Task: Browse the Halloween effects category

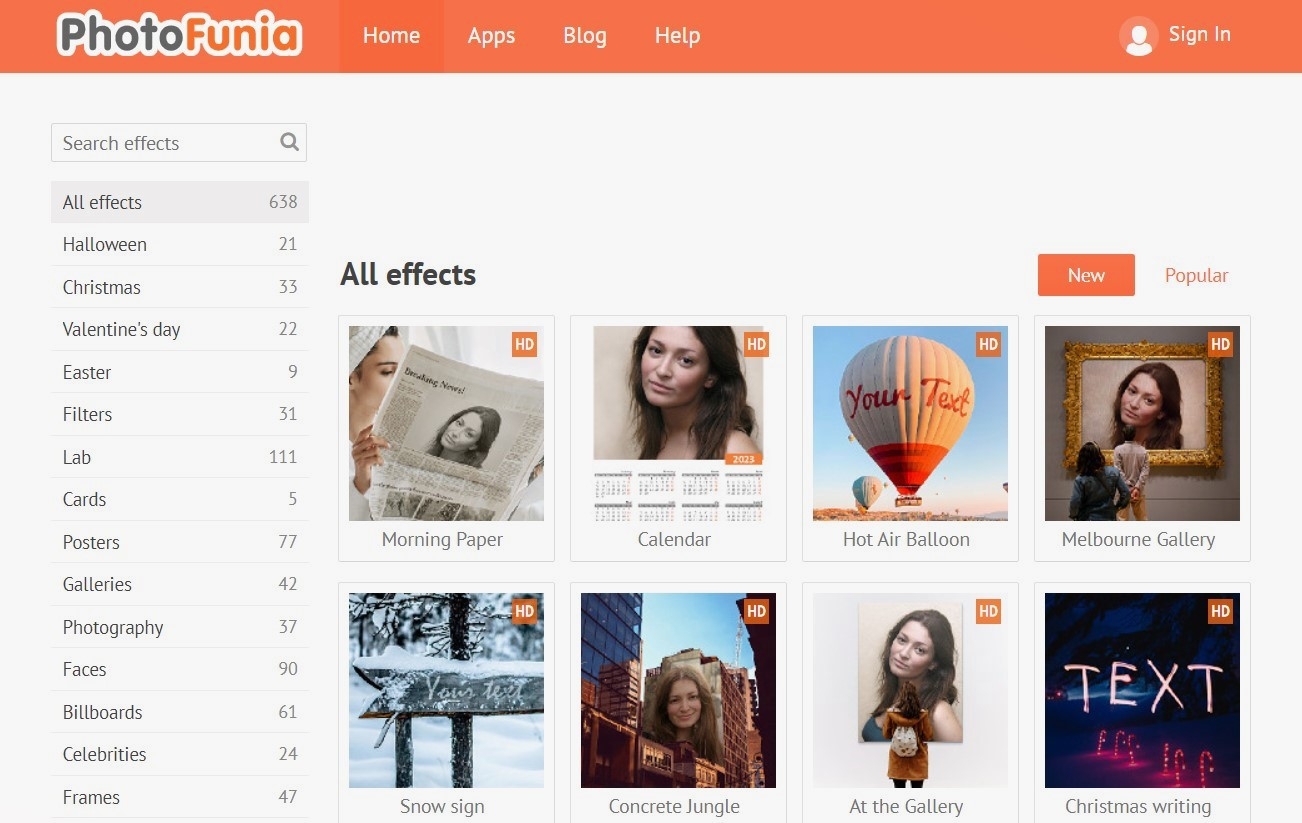Action: (104, 244)
